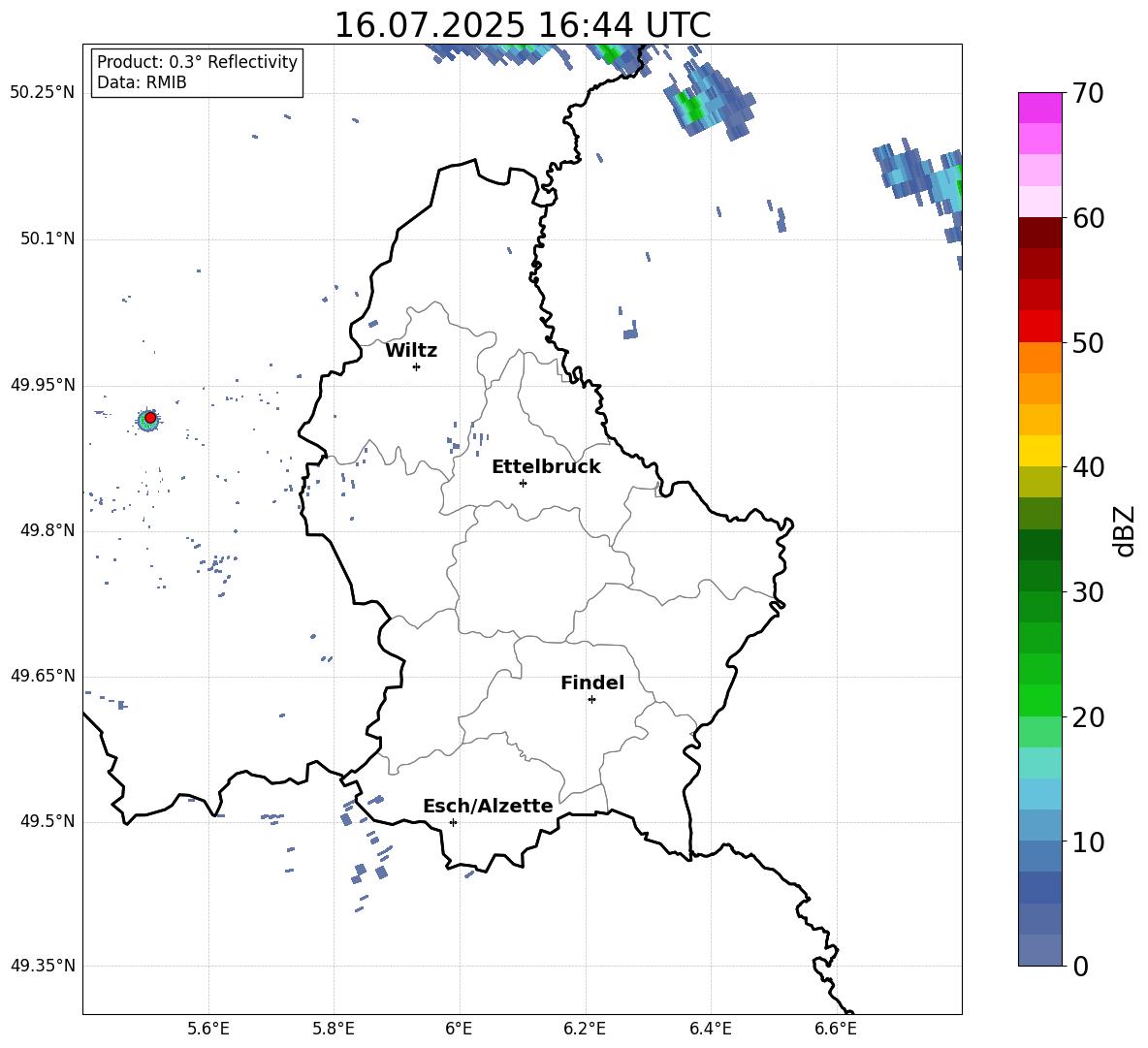Click the Findel location cross marker
The width and height of the screenshot is (1148, 1048).
point(592,700)
